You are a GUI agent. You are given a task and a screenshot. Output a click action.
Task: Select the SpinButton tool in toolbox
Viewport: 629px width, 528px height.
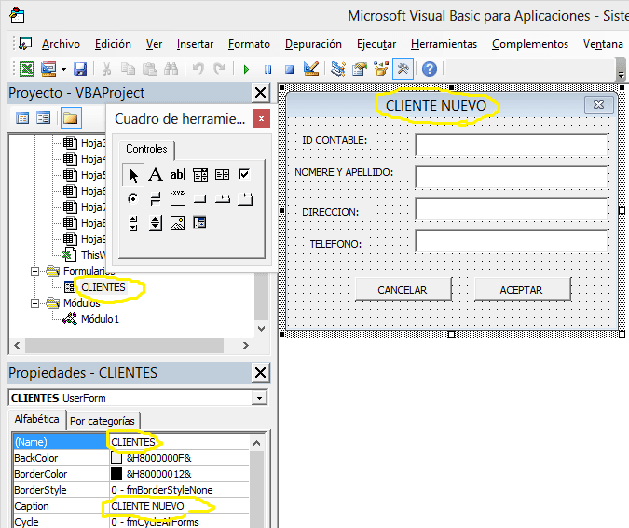155,223
